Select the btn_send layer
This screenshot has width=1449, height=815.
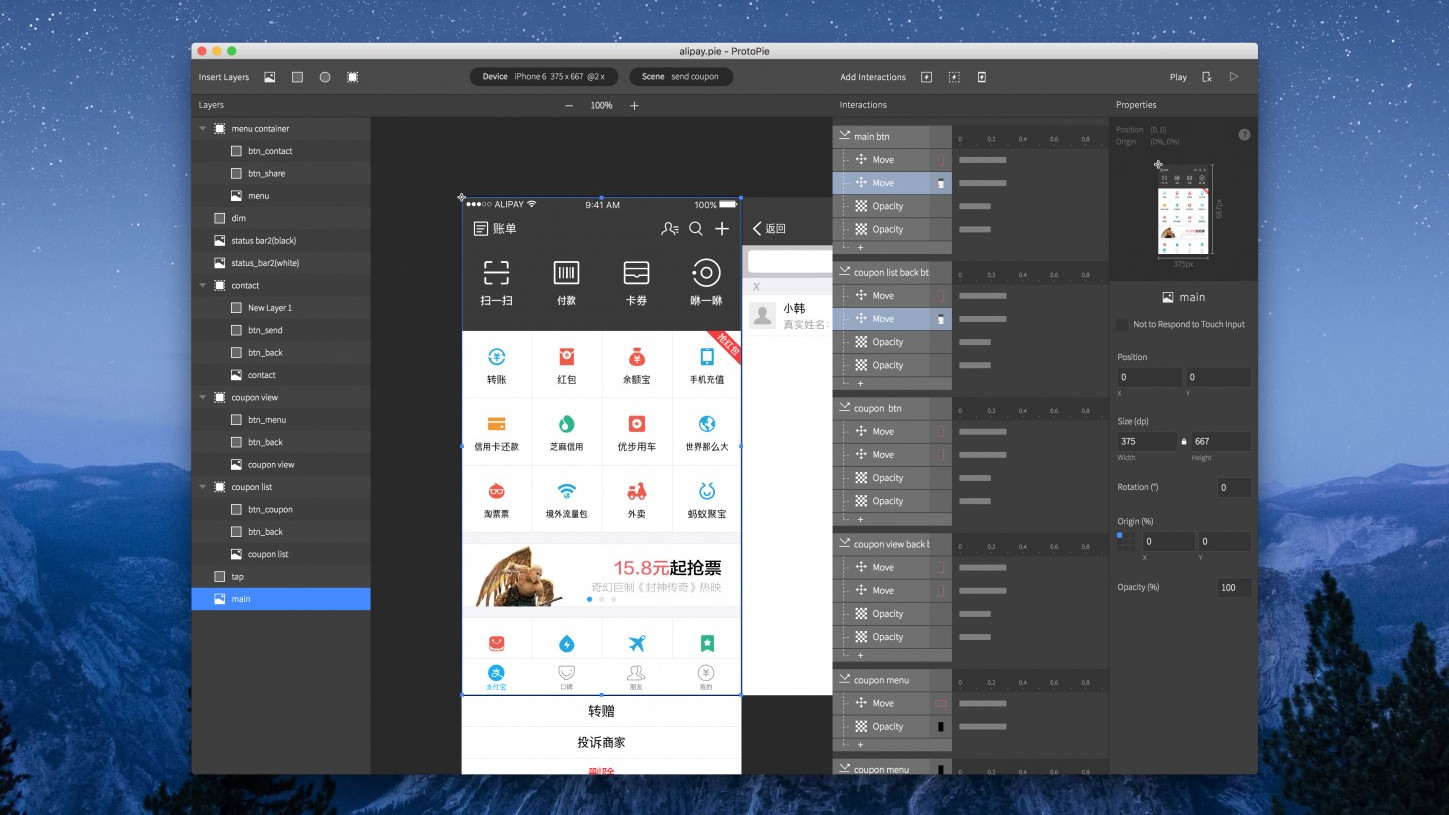pos(280,330)
